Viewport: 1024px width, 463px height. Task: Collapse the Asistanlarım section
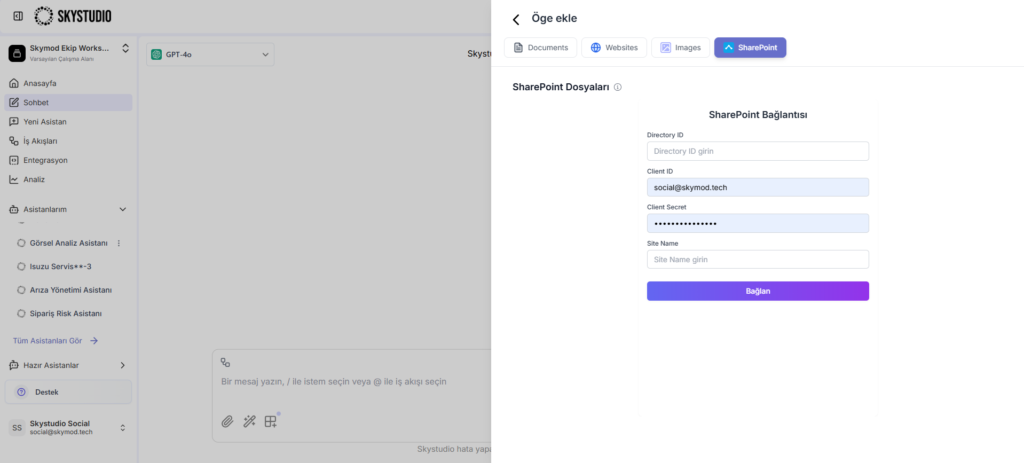pyautogui.click(x=123, y=210)
